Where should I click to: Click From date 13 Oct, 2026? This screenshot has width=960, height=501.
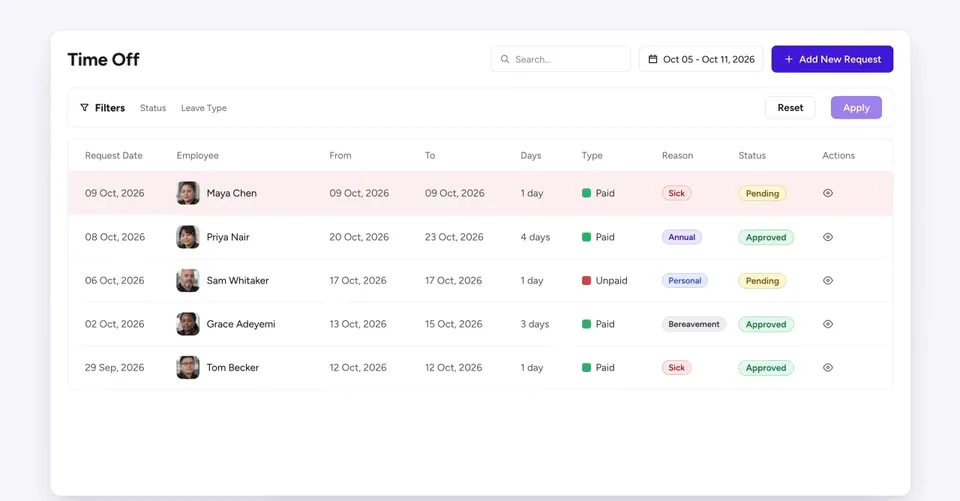click(358, 324)
